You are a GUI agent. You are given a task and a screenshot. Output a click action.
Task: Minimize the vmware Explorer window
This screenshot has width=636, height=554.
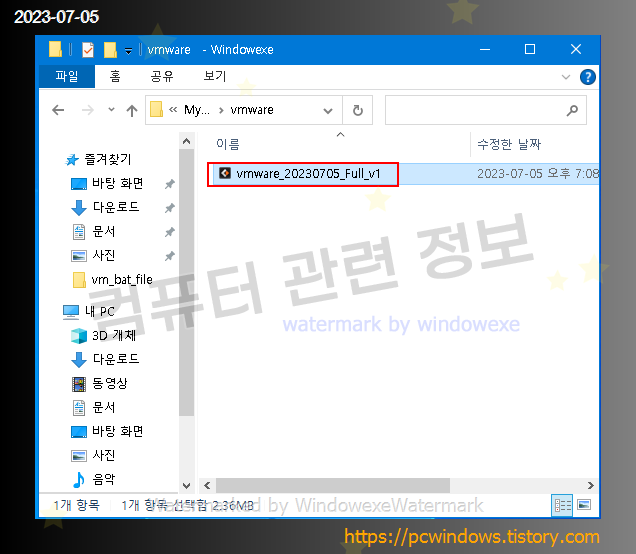(485, 49)
